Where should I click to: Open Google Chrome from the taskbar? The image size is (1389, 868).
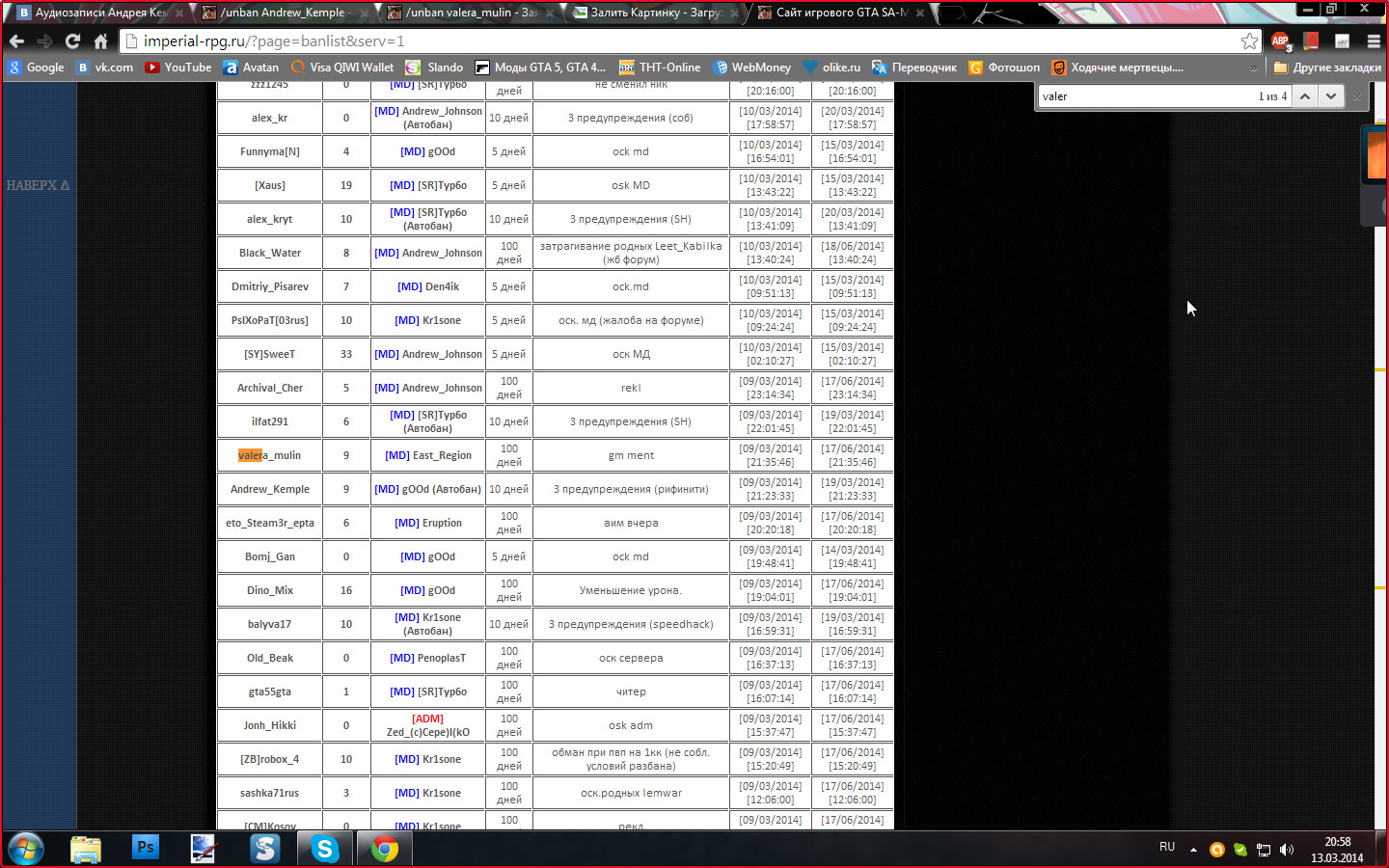(385, 849)
